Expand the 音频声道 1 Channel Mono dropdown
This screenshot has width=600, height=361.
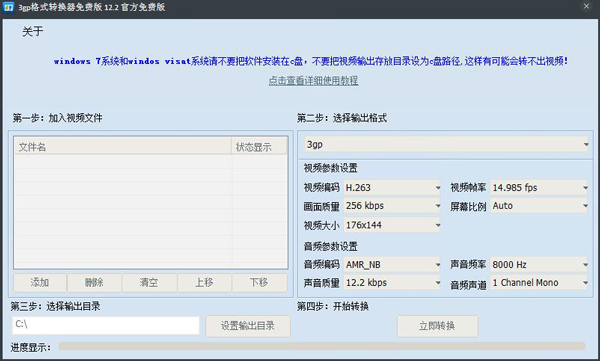(x=539, y=283)
